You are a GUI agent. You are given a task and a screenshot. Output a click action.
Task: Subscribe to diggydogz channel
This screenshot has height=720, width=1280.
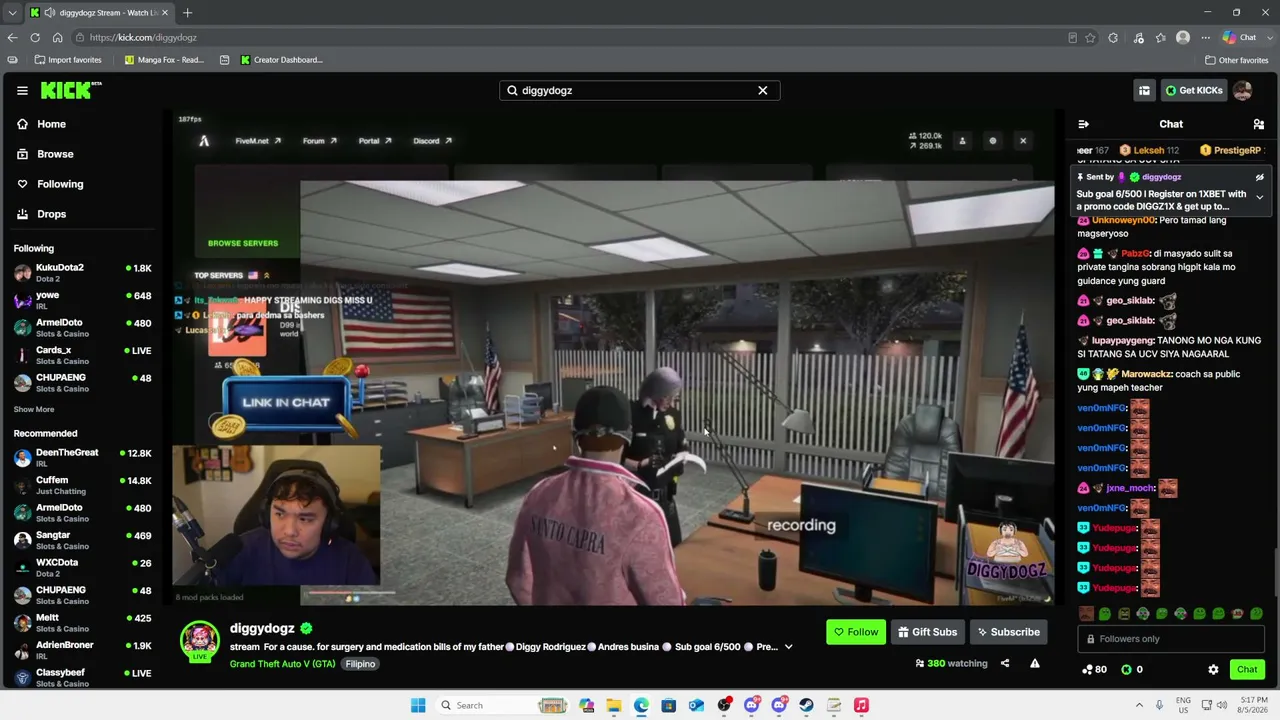click(1008, 632)
